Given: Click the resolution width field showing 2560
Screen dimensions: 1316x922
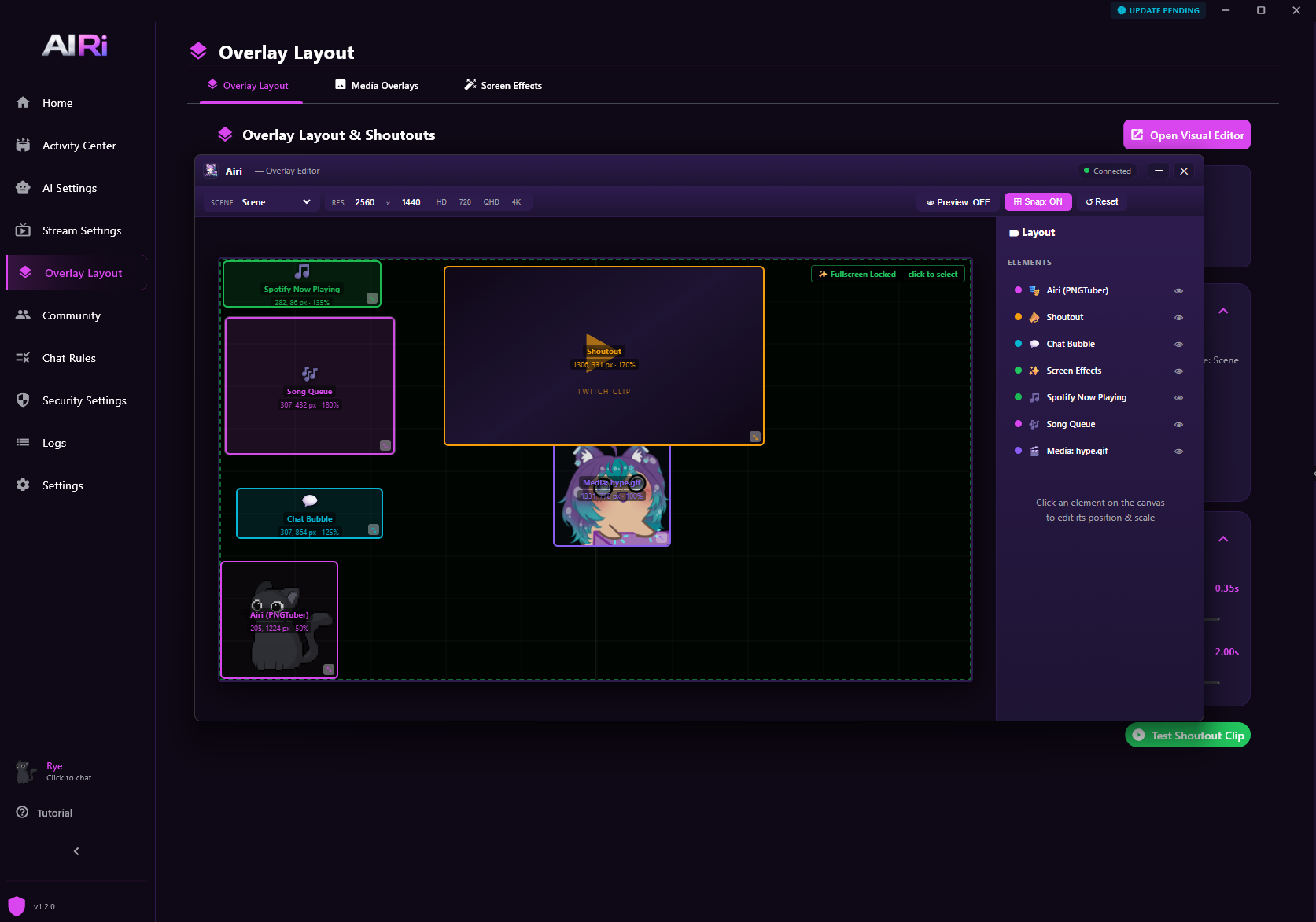Looking at the screenshot, I should 365,201.
